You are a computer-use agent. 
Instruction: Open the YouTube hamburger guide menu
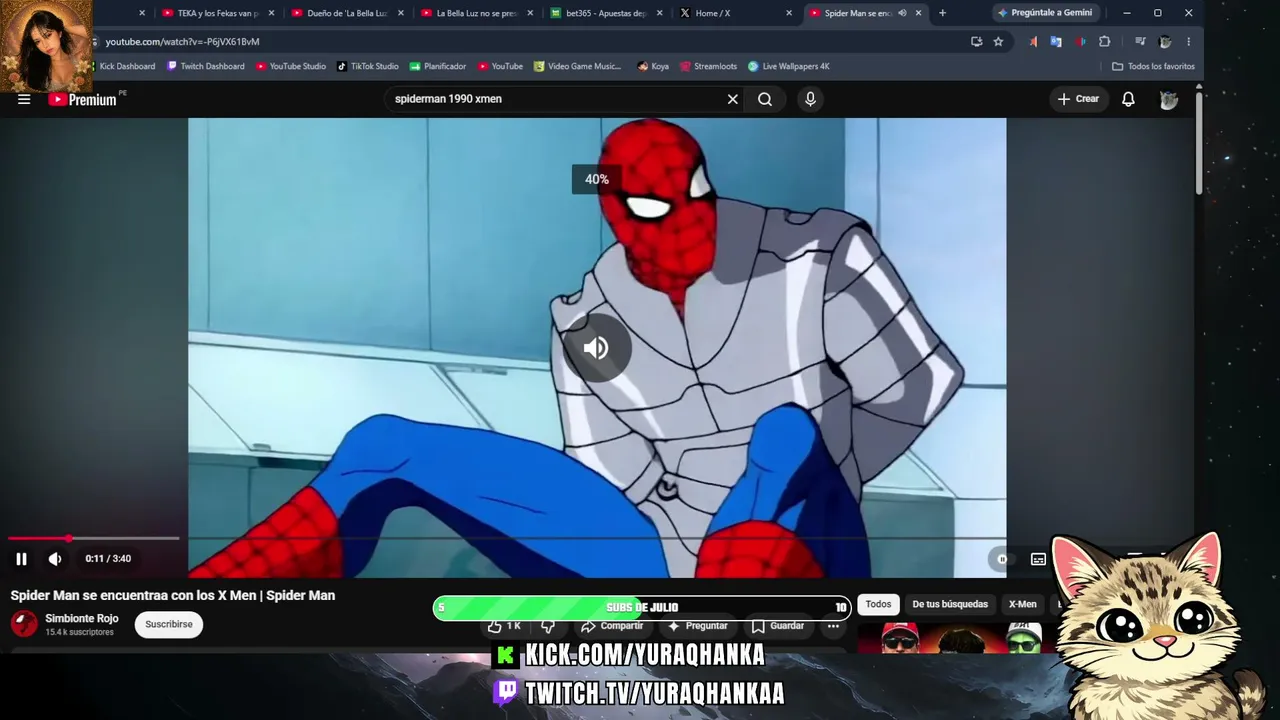tap(24, 99)
